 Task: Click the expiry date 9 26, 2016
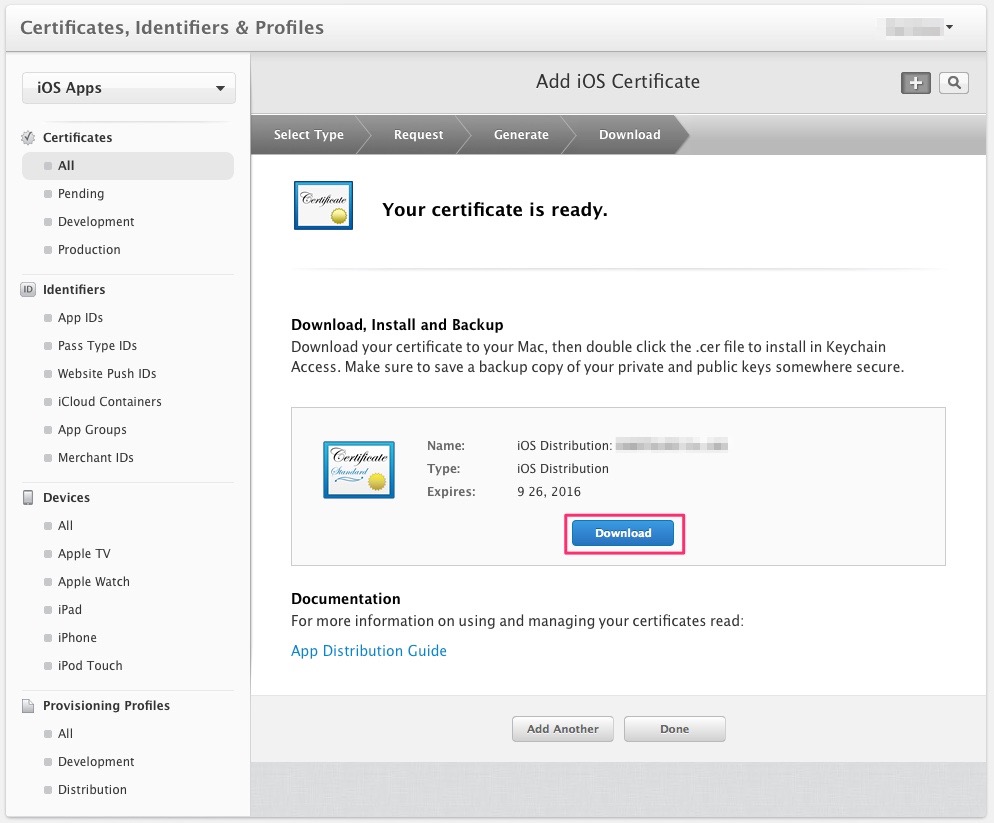pos(549,491)
